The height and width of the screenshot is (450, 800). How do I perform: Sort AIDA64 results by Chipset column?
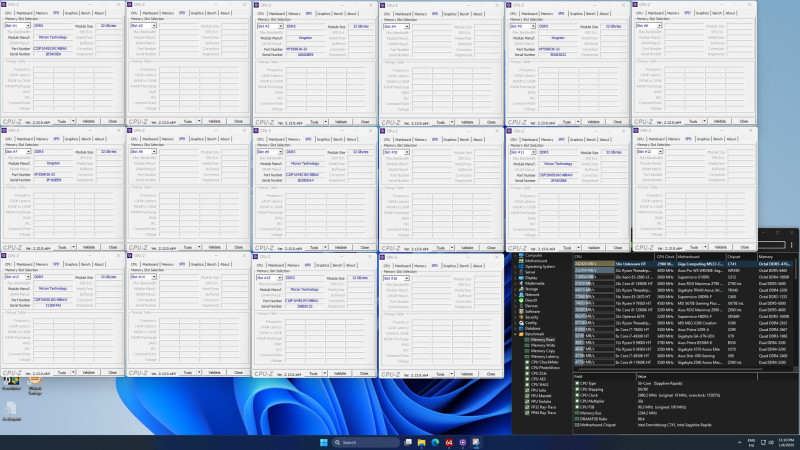point(742,257)
